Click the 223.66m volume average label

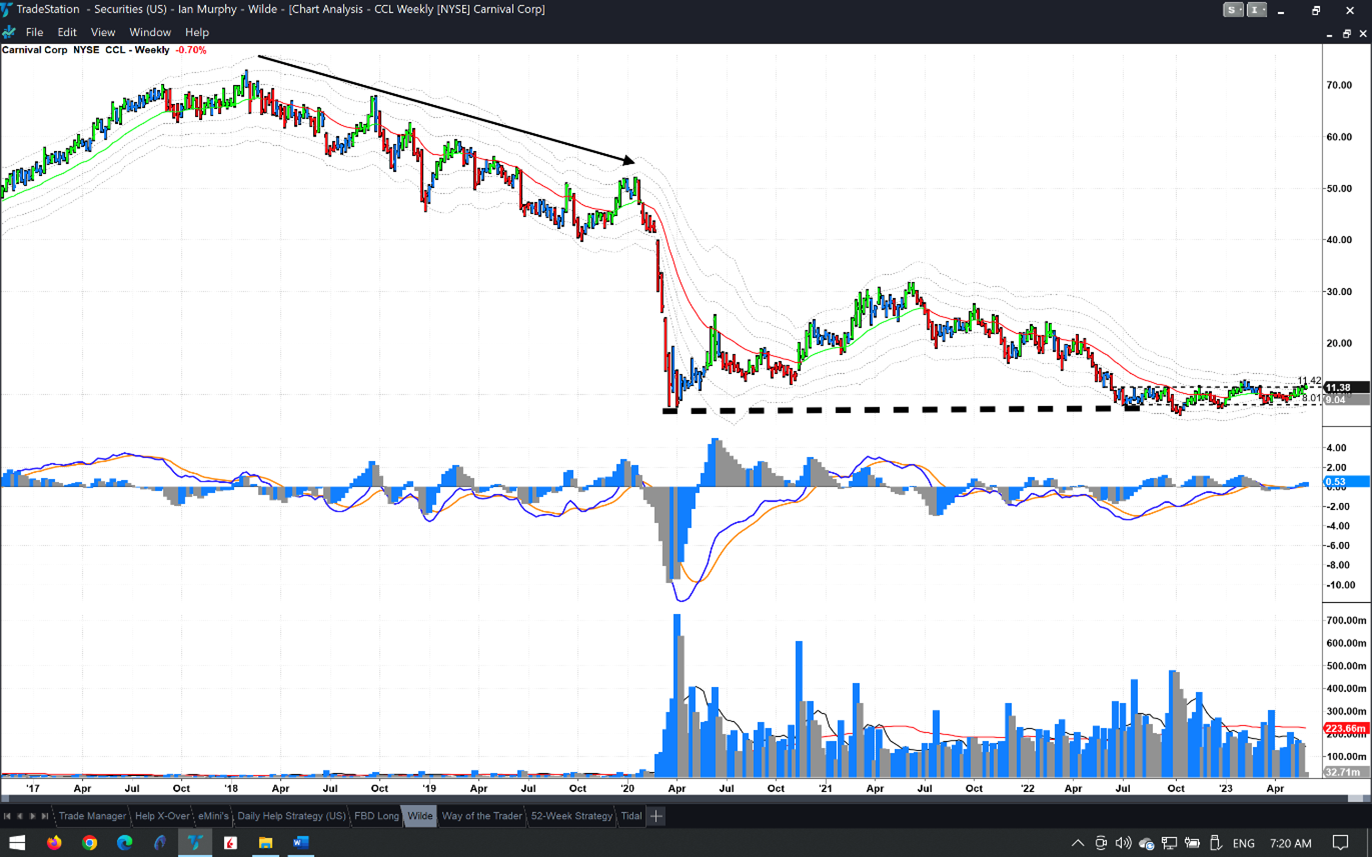(x=1343, y=729)
